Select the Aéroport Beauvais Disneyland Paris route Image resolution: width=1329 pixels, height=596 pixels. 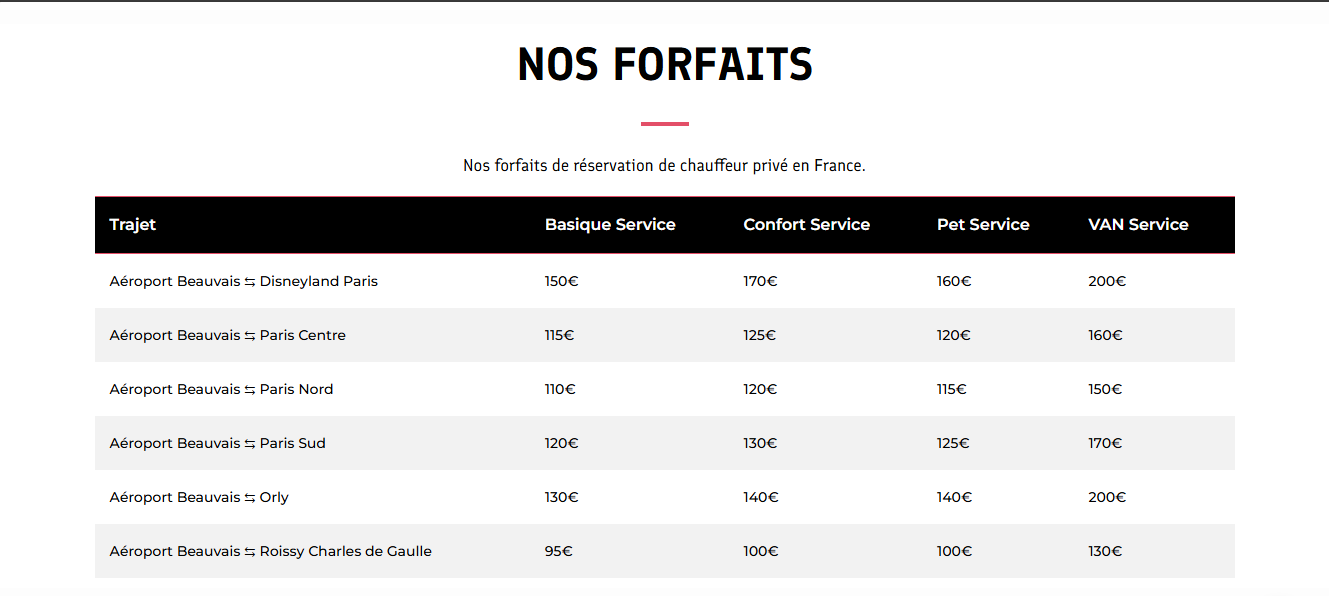[x=244, y=281]
